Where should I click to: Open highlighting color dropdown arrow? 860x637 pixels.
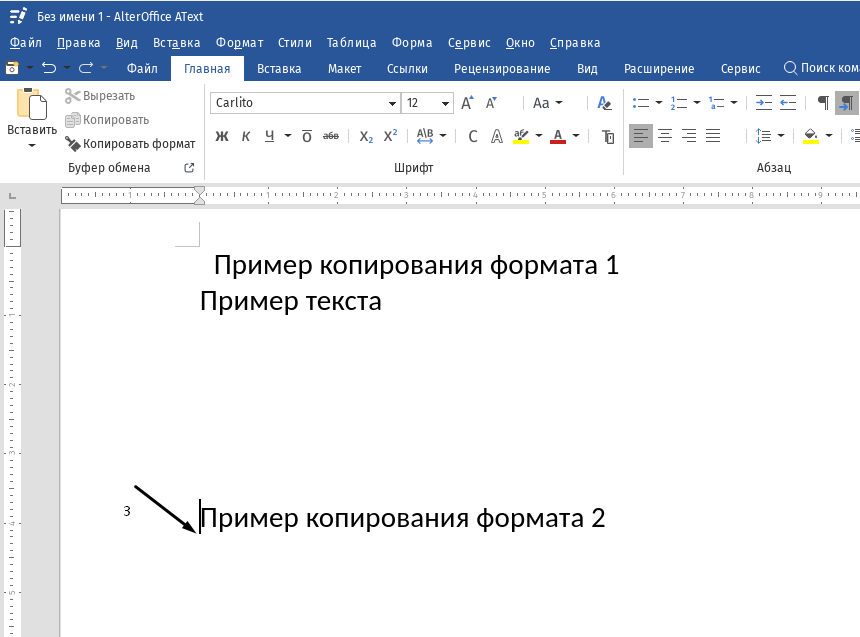click(539, 136)
